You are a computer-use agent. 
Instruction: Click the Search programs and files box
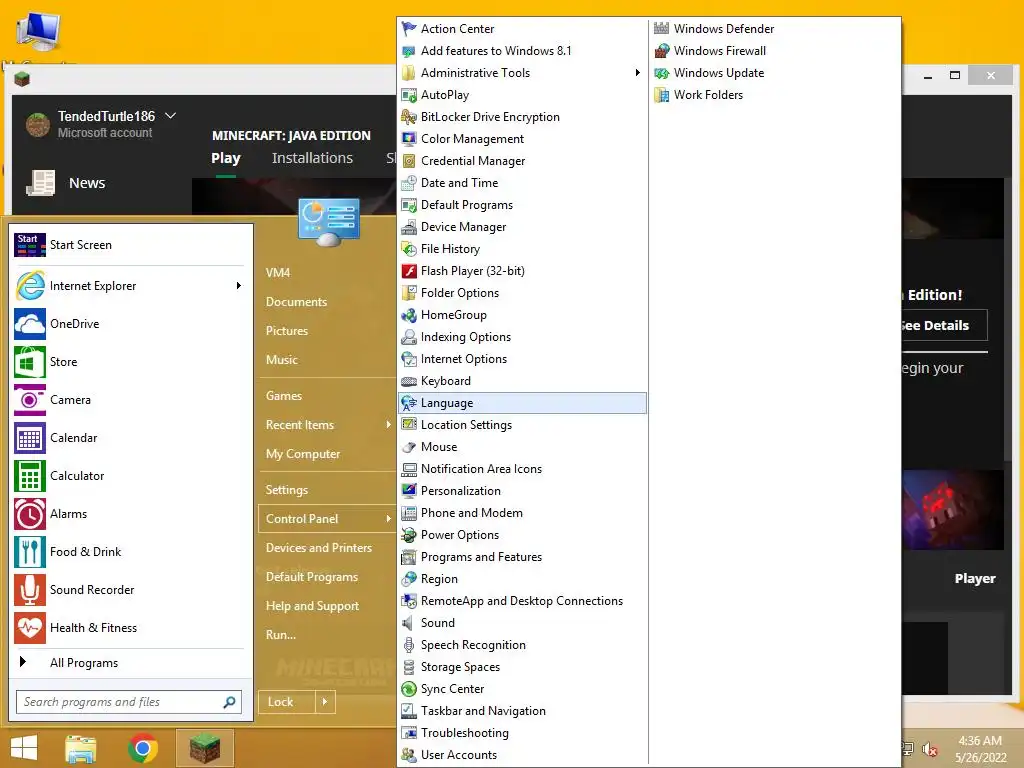[x=129, y=702]
